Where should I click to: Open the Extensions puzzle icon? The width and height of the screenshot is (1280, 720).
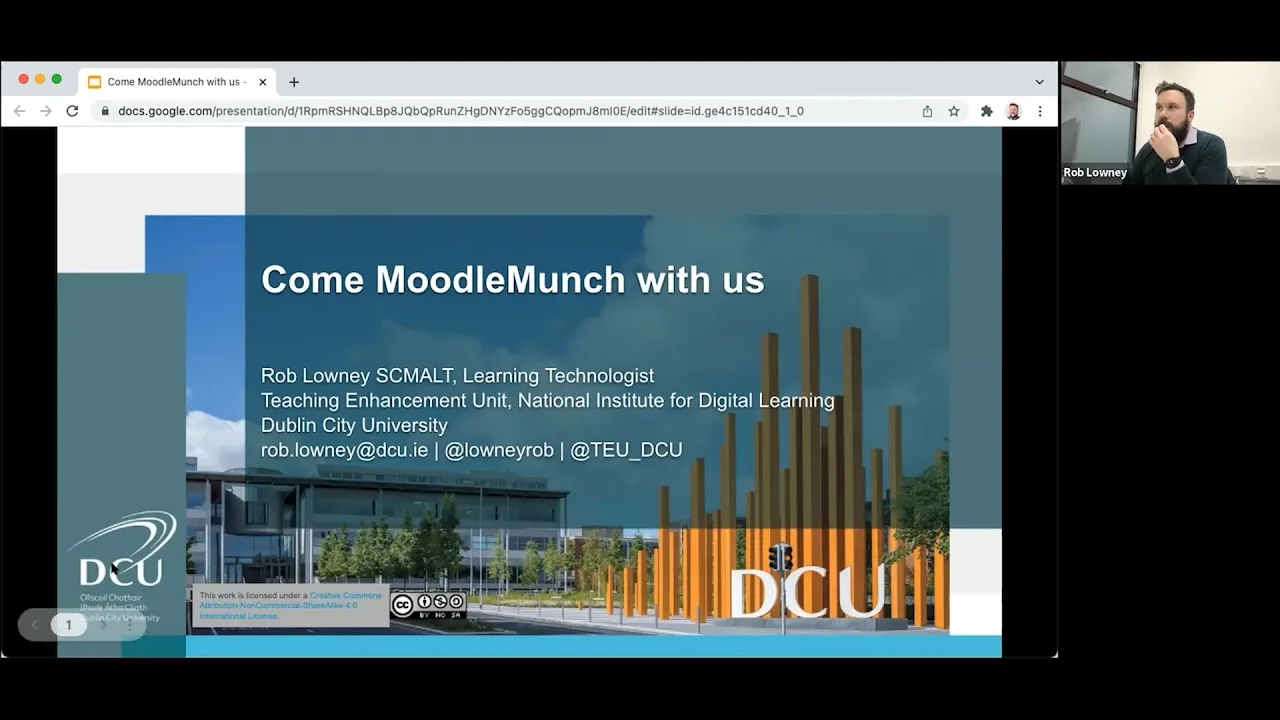pyautogui.click(x=987, y=111)
